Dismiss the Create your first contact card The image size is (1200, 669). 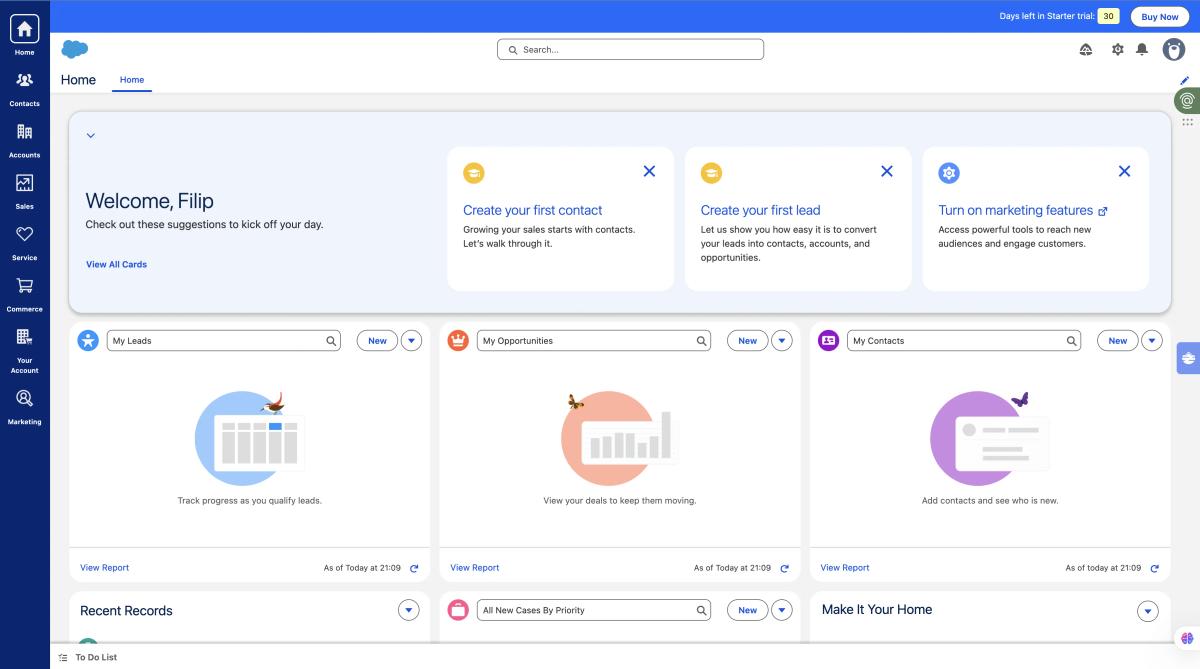tap(649, 171)
